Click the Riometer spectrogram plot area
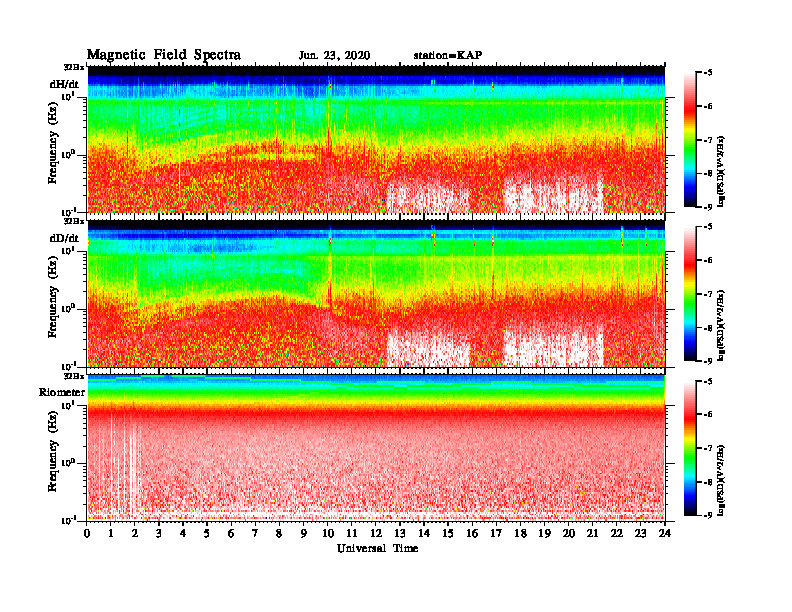 point(376,447)
